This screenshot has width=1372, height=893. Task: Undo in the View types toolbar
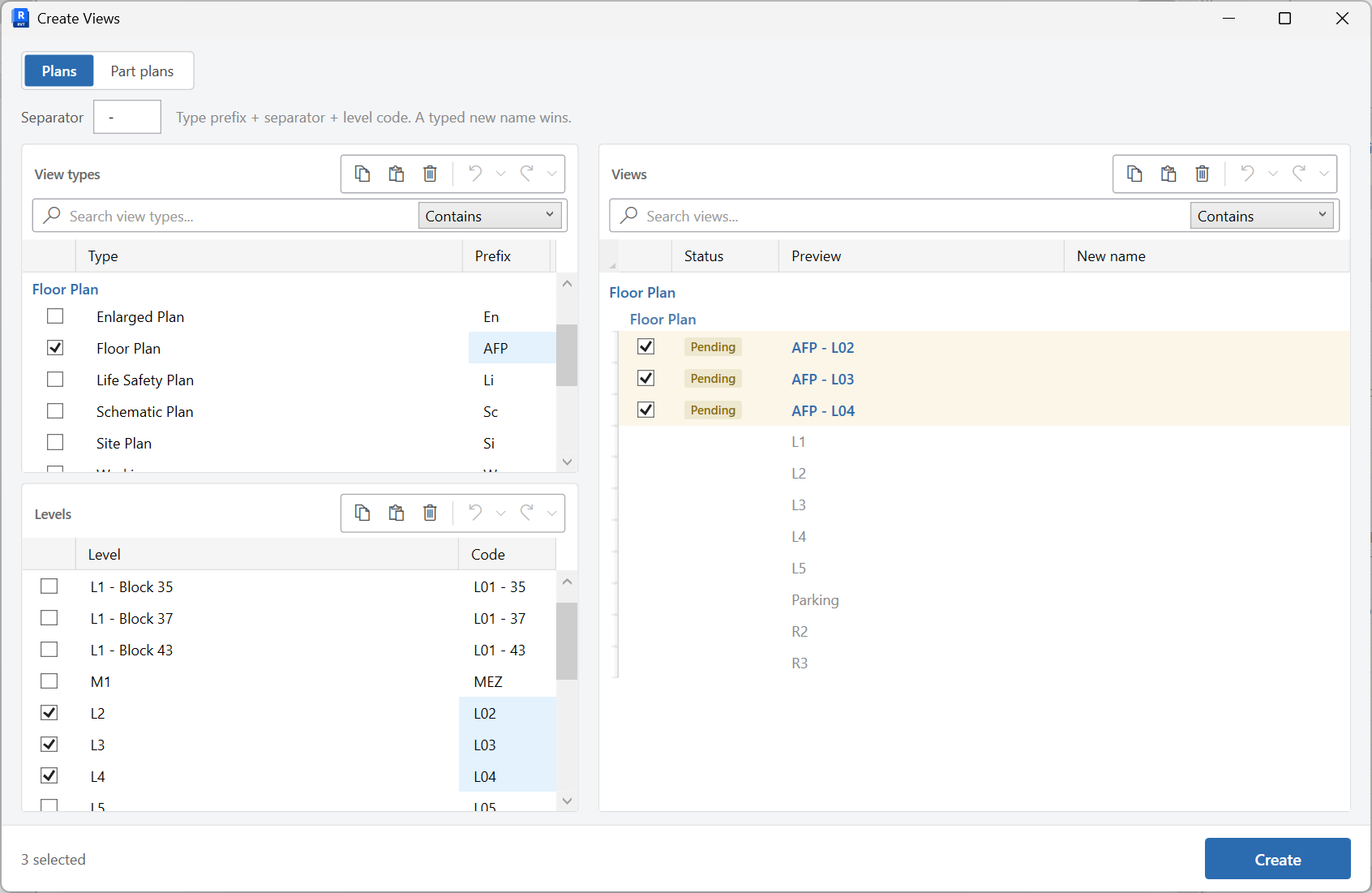(476, 174)
